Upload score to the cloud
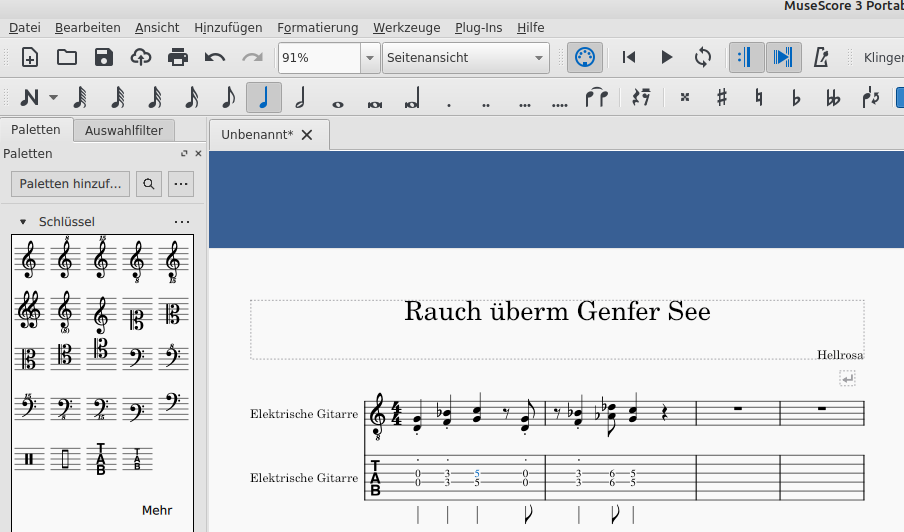Viewport: 904px width, 532px height. (x=141, y=58)
